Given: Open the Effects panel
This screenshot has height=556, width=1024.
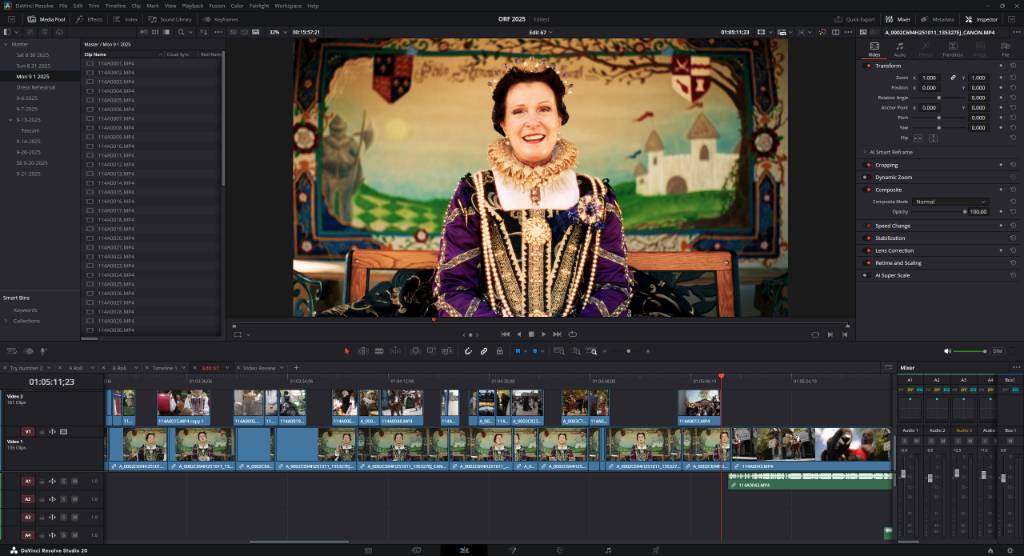Looking at the screenshot, I should [89, 20].
